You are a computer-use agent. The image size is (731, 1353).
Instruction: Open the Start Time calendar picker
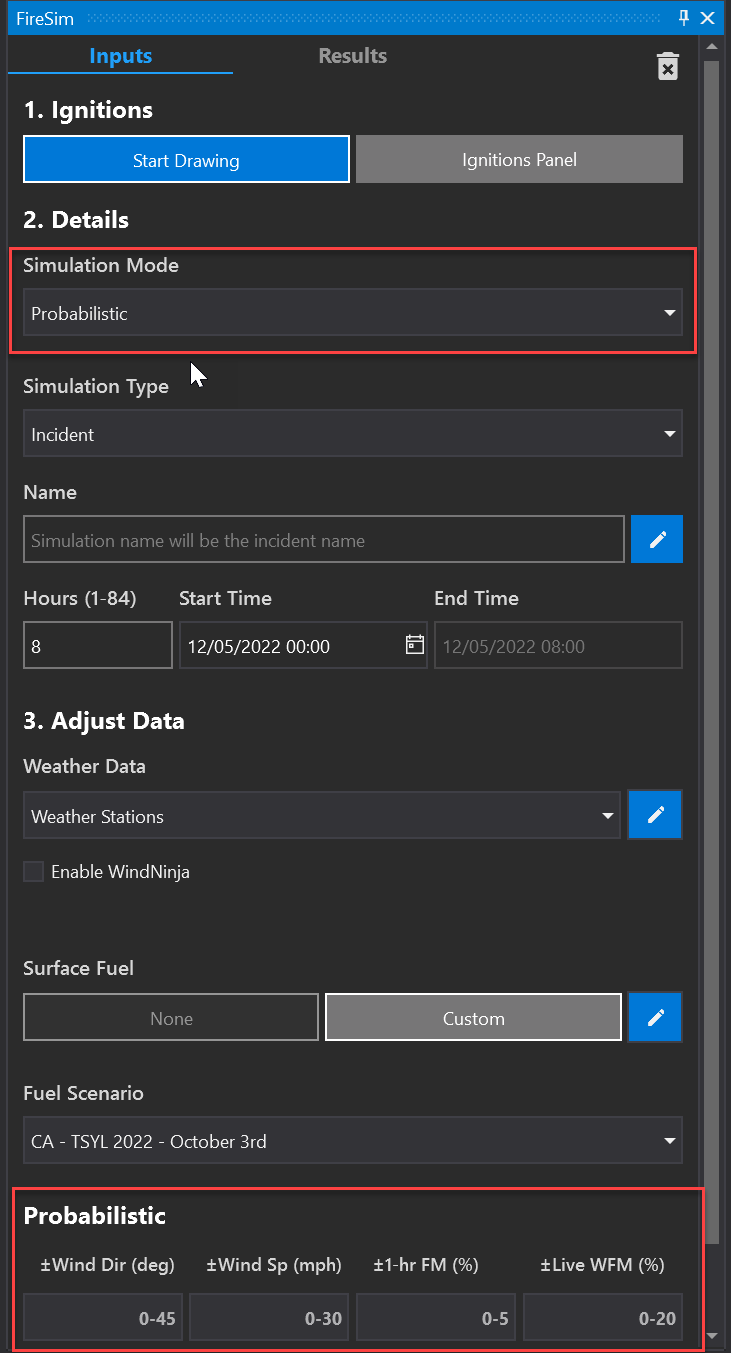(414, 645)
